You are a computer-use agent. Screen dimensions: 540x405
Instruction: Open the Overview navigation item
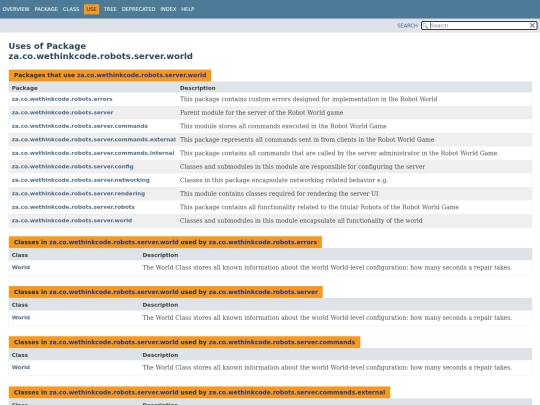click(16, 9)
